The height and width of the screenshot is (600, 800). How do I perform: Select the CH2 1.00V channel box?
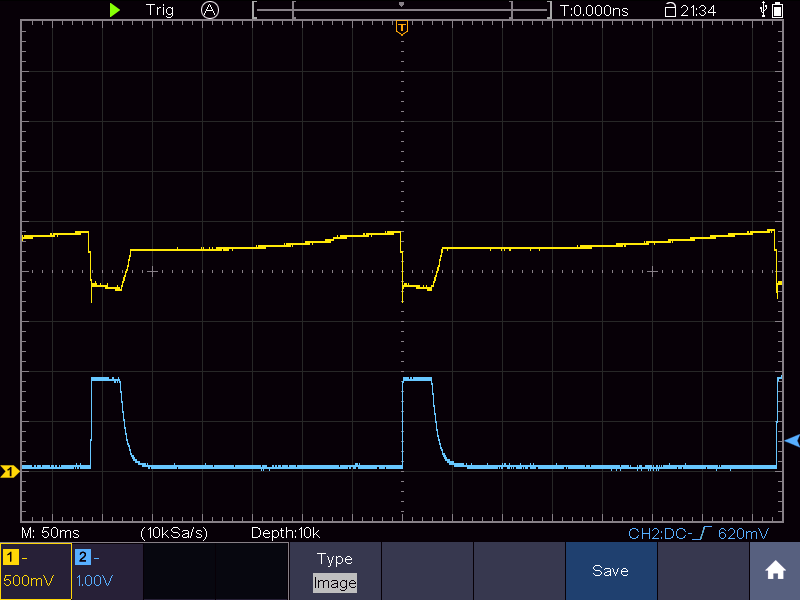click(x=108, y=571)
